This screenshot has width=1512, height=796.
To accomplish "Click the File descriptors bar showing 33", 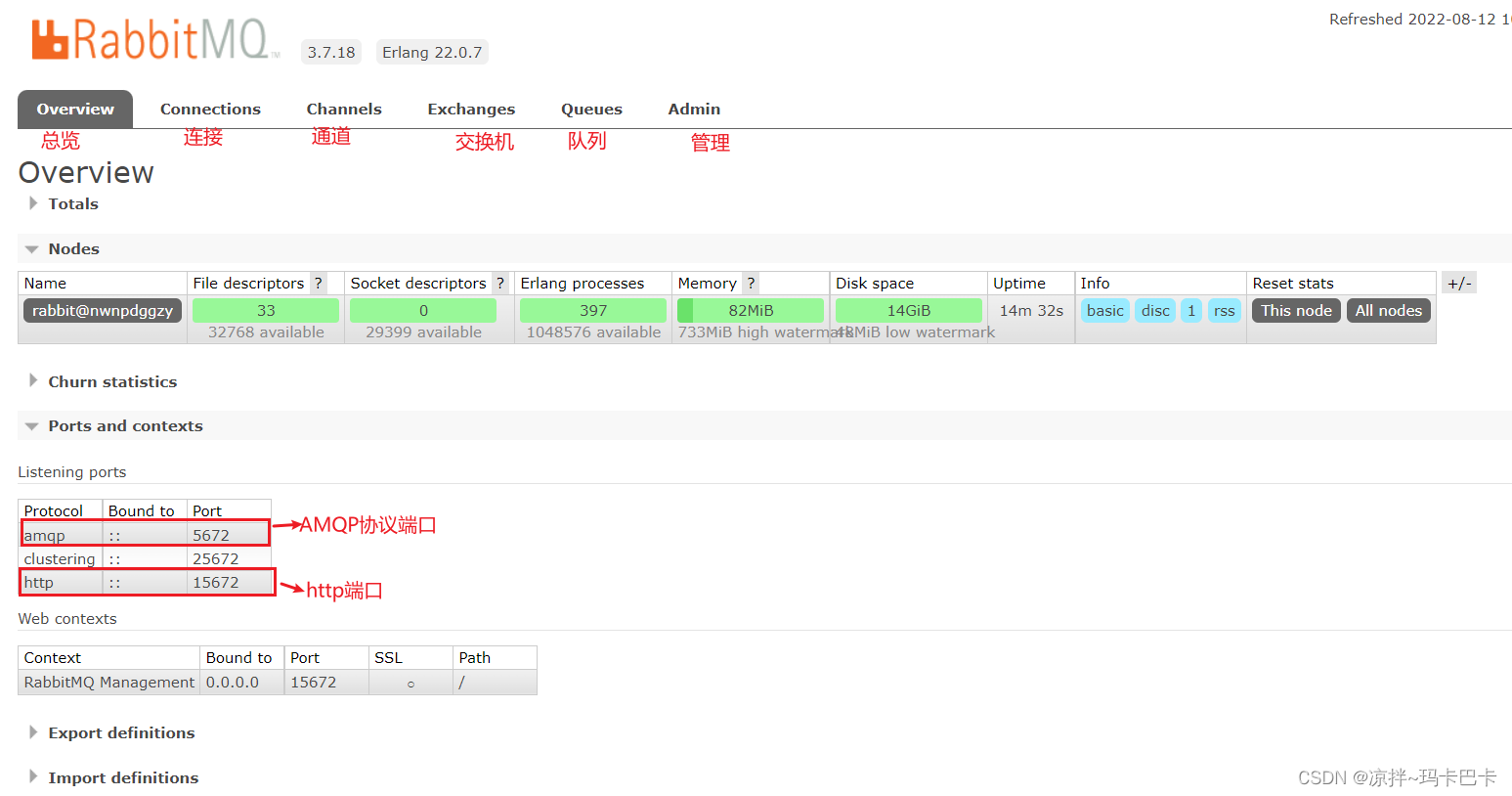I will (x=266, y=311).
